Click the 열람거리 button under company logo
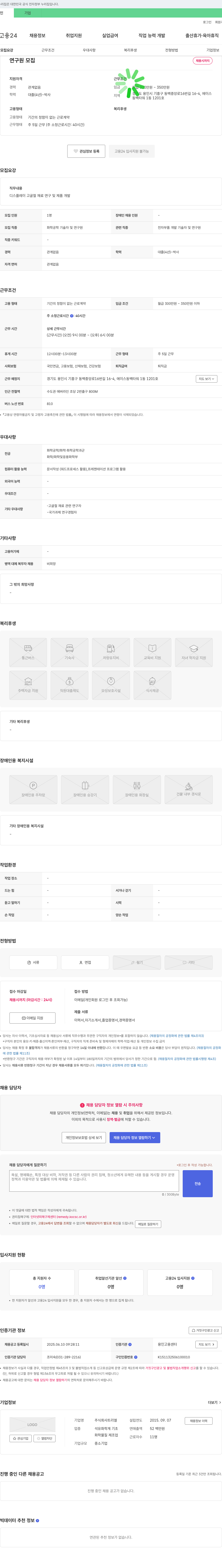 [x=45, y=1438]
